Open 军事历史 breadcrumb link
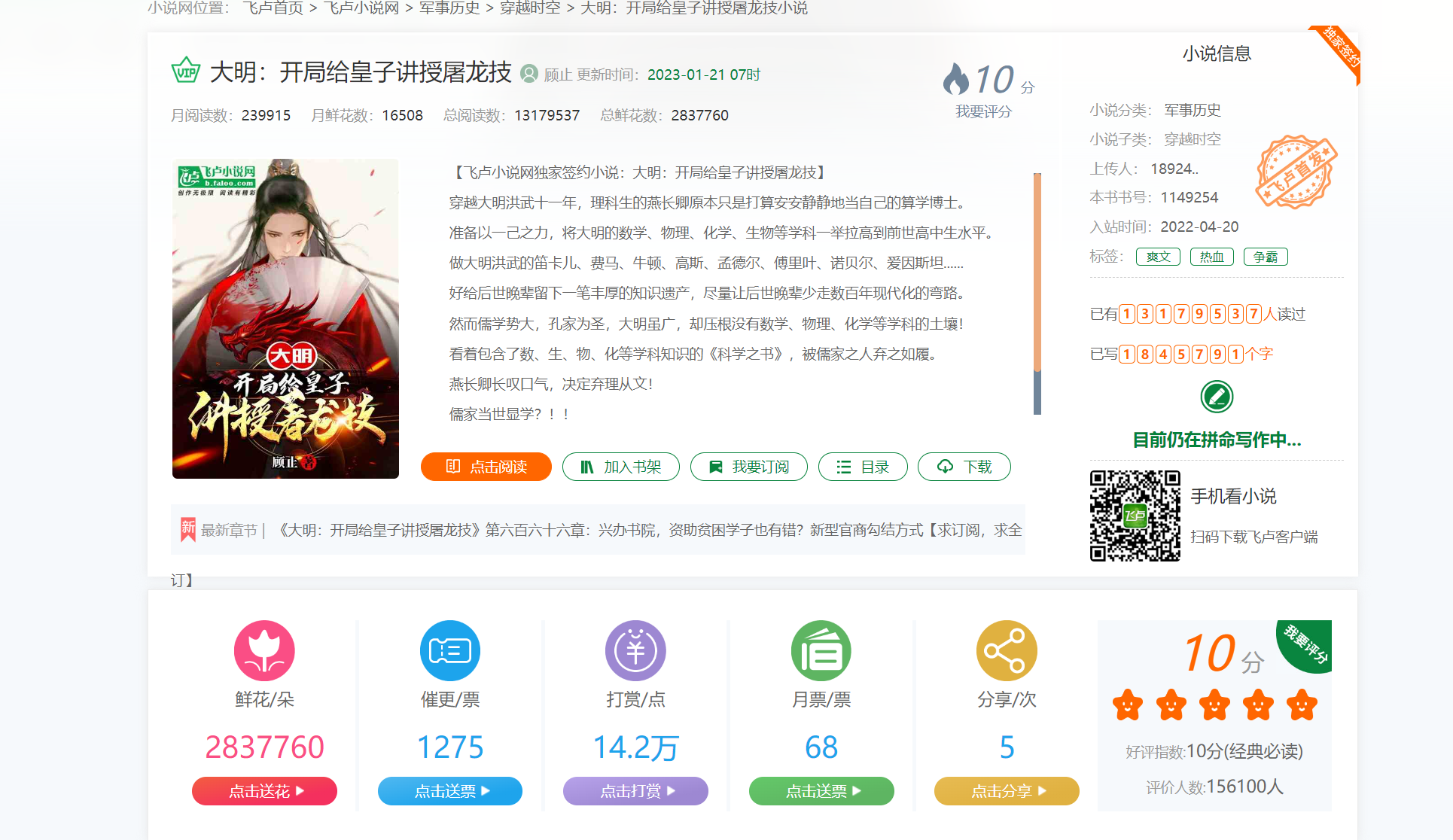Image resolution: width=1453 pixels, height=840 pixels. pos(449,8)
